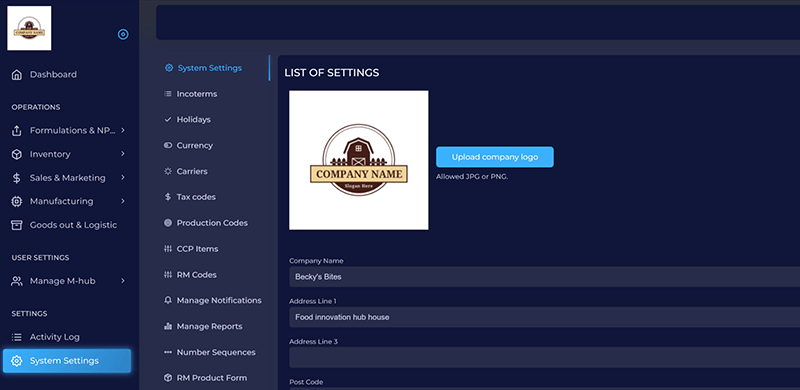Click the Manage Notifications bell icon
This screenshot has height=390, width=800.
(168, 300)
